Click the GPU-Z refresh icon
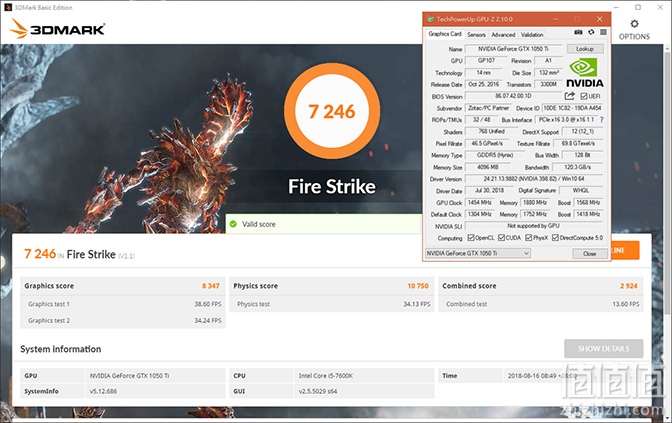Image resolution: width=672 pixels, height=423 pixels. (x=591, y=33)
